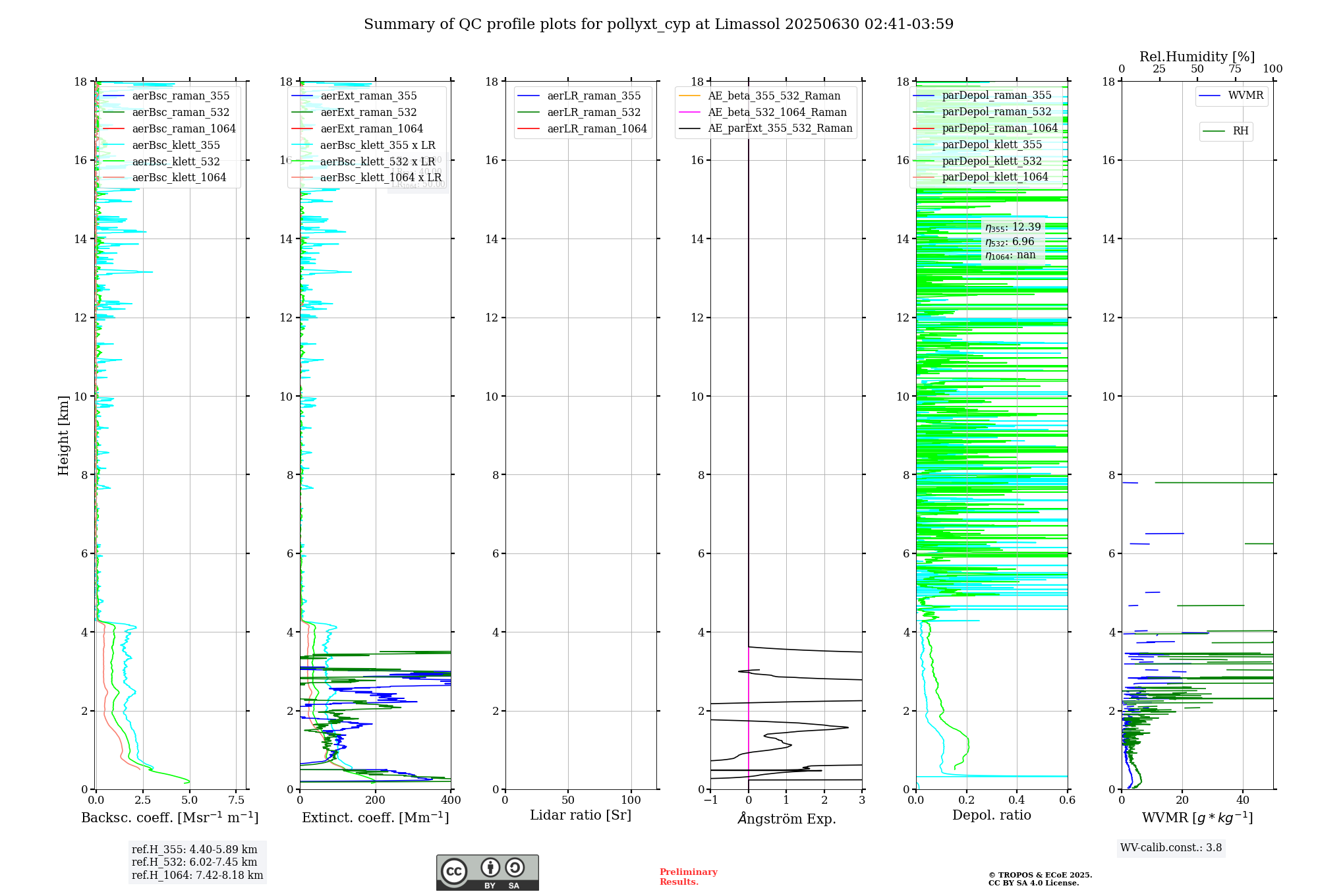Select aerLR_raman_355 legend entry

[579, 96]
